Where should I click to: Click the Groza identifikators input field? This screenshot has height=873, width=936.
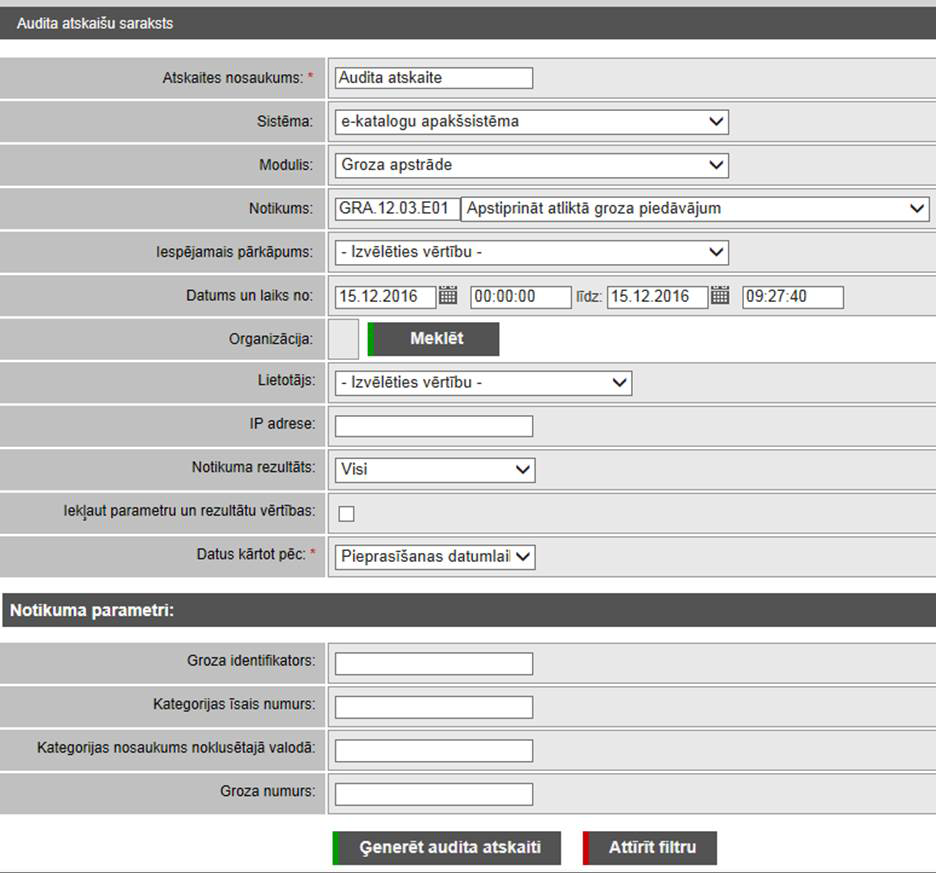coord(434,664)
